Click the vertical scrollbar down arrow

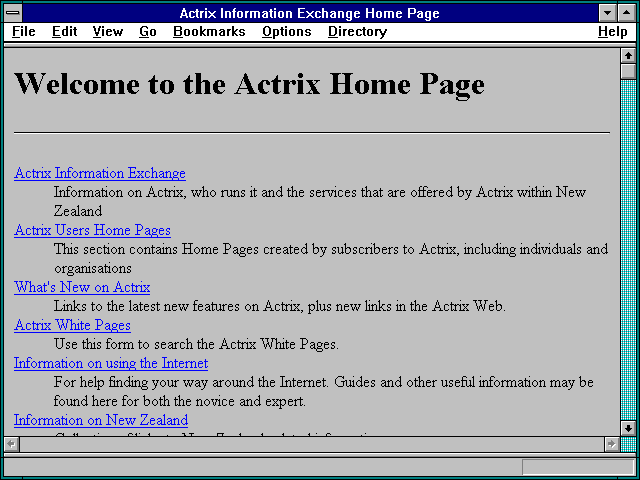628,428
